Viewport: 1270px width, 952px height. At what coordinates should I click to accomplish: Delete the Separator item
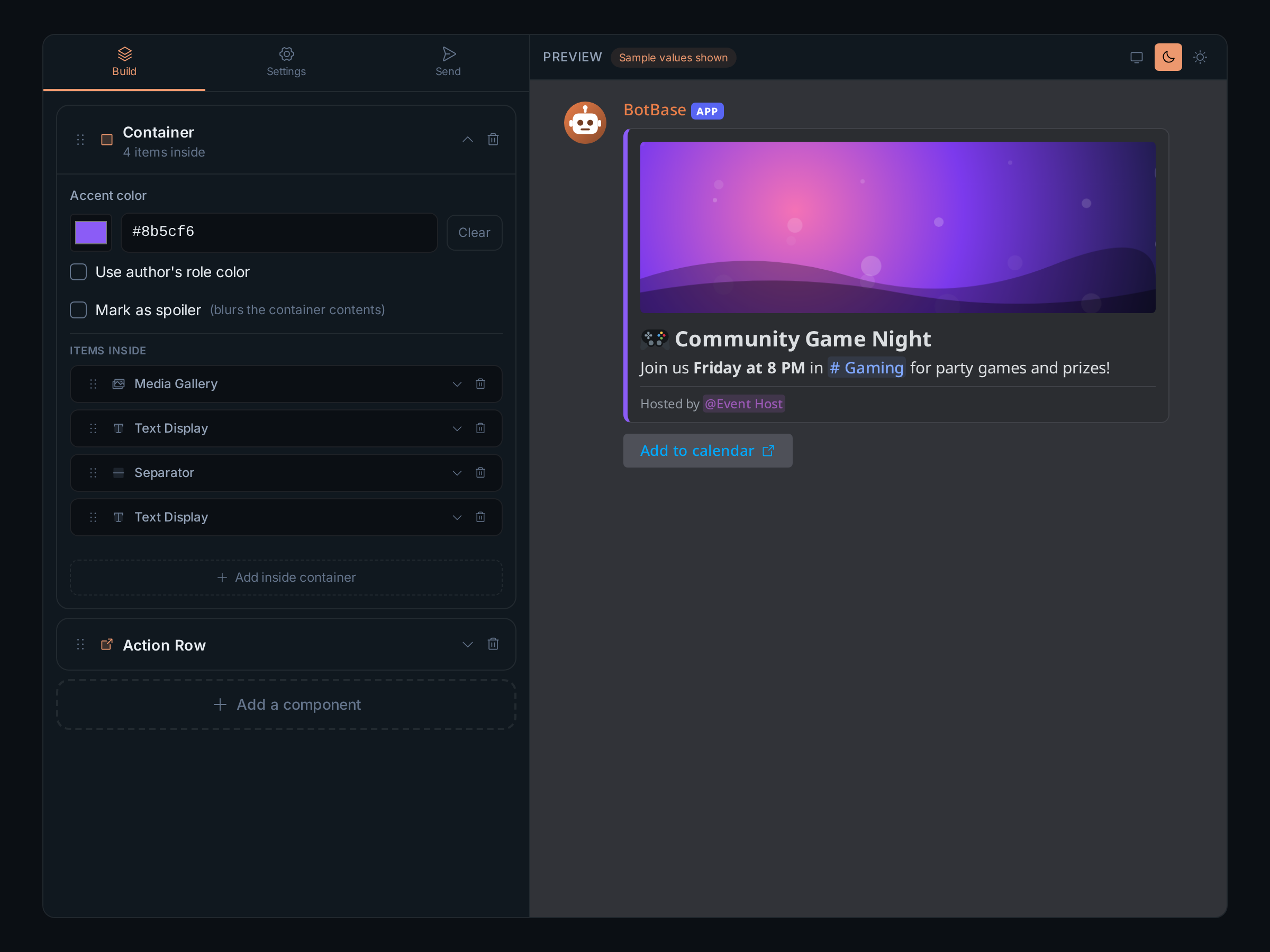pos(480,473)
